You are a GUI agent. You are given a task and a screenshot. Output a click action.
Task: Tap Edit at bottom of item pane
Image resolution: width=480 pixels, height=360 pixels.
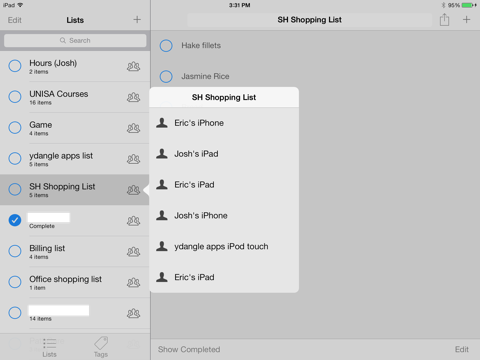(462, 349)
